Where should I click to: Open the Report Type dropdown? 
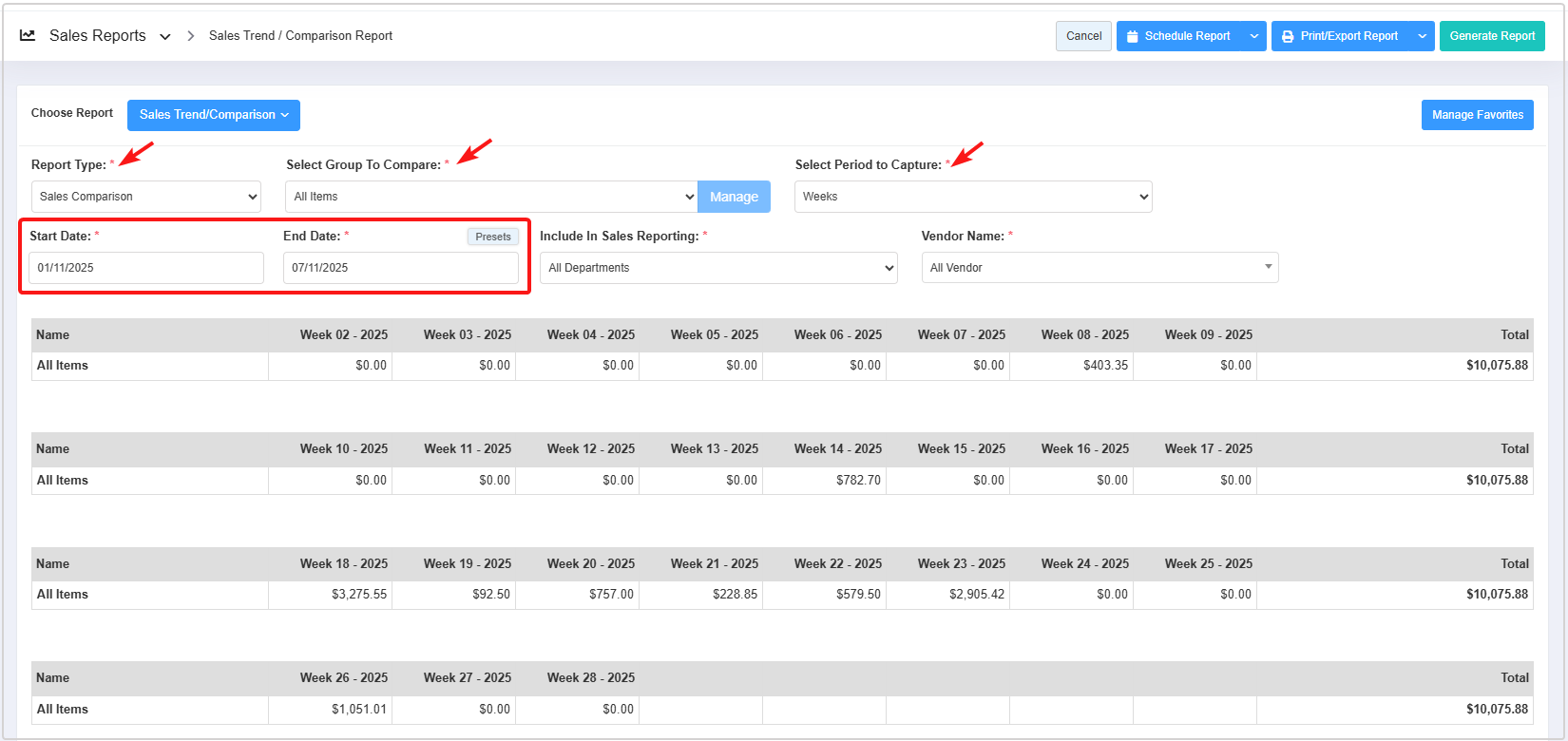tap(146, 197)
